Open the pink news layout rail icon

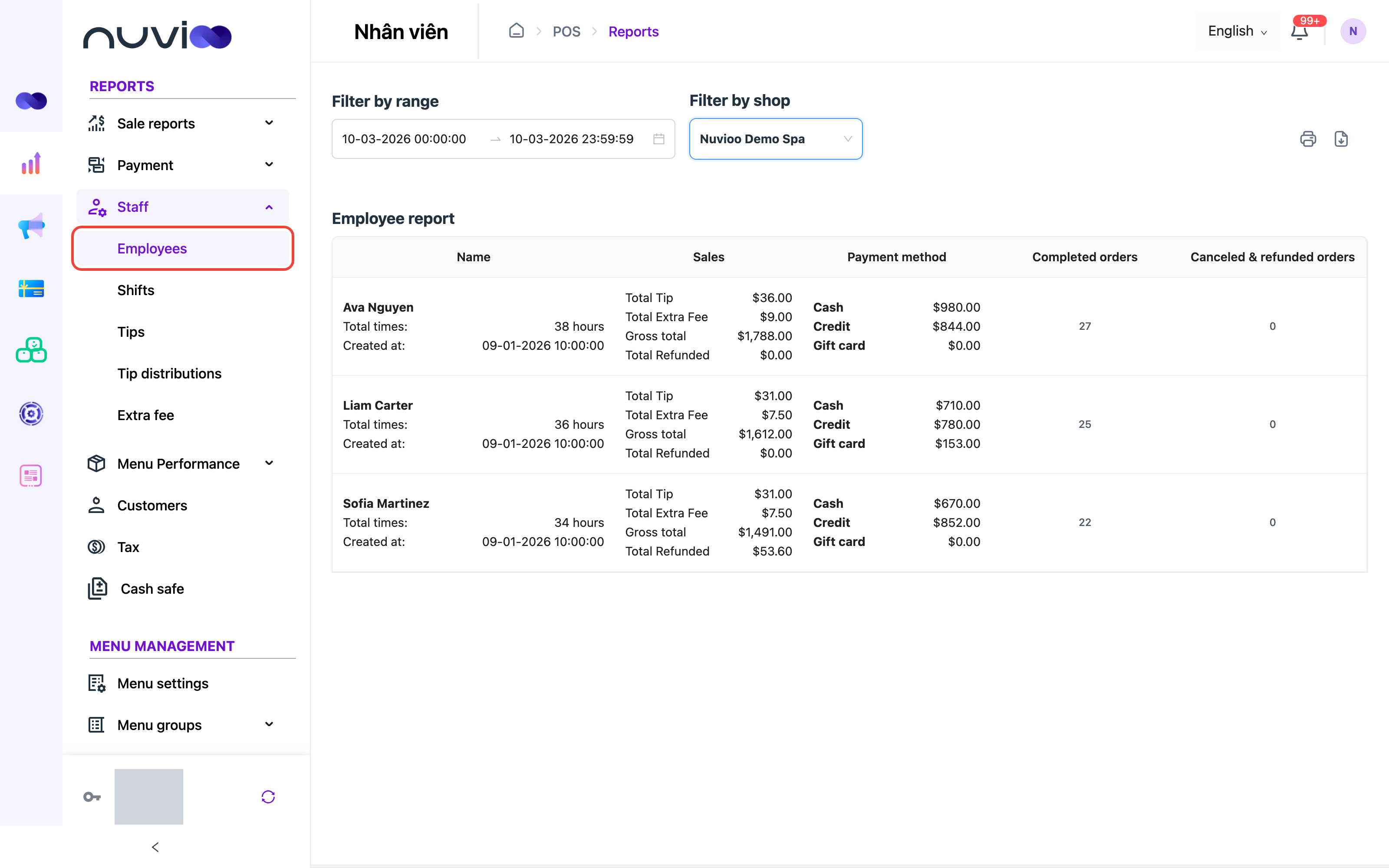click(x=31, y=476)
